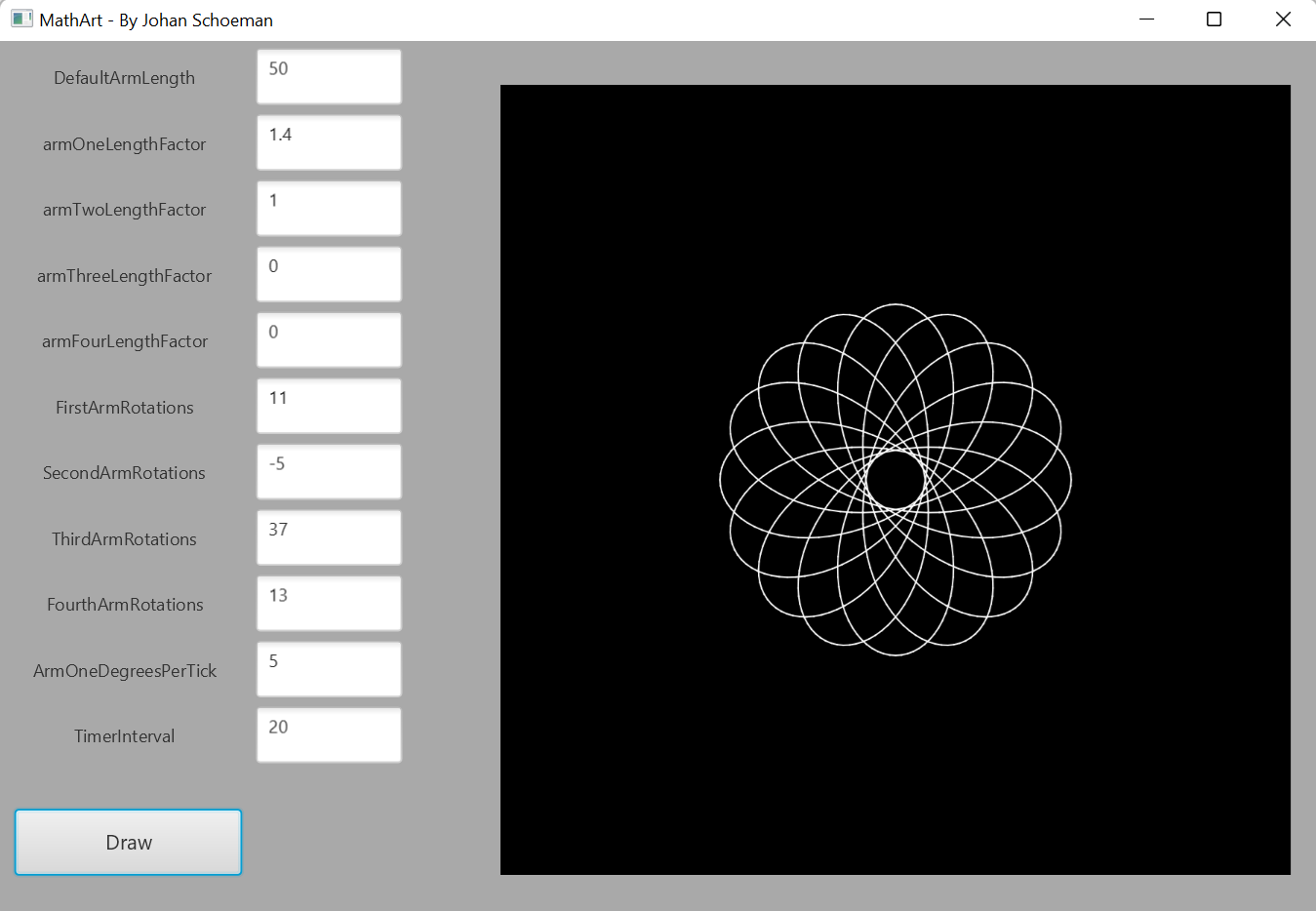Select the armTwoLengthFactor text box
Screen dimensions: 1316x911
coord(329,209)
